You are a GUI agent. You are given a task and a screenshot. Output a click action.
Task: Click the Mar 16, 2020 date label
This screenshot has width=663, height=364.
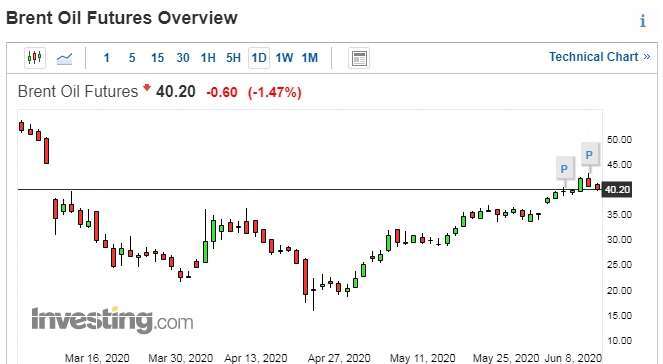pyautogui.click(x=97, y=359)
